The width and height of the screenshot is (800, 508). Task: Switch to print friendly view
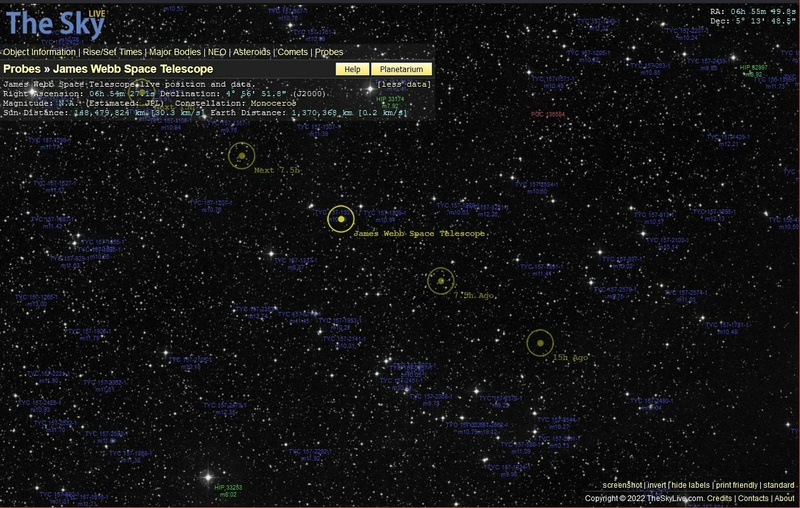click(x=736, y=485)
